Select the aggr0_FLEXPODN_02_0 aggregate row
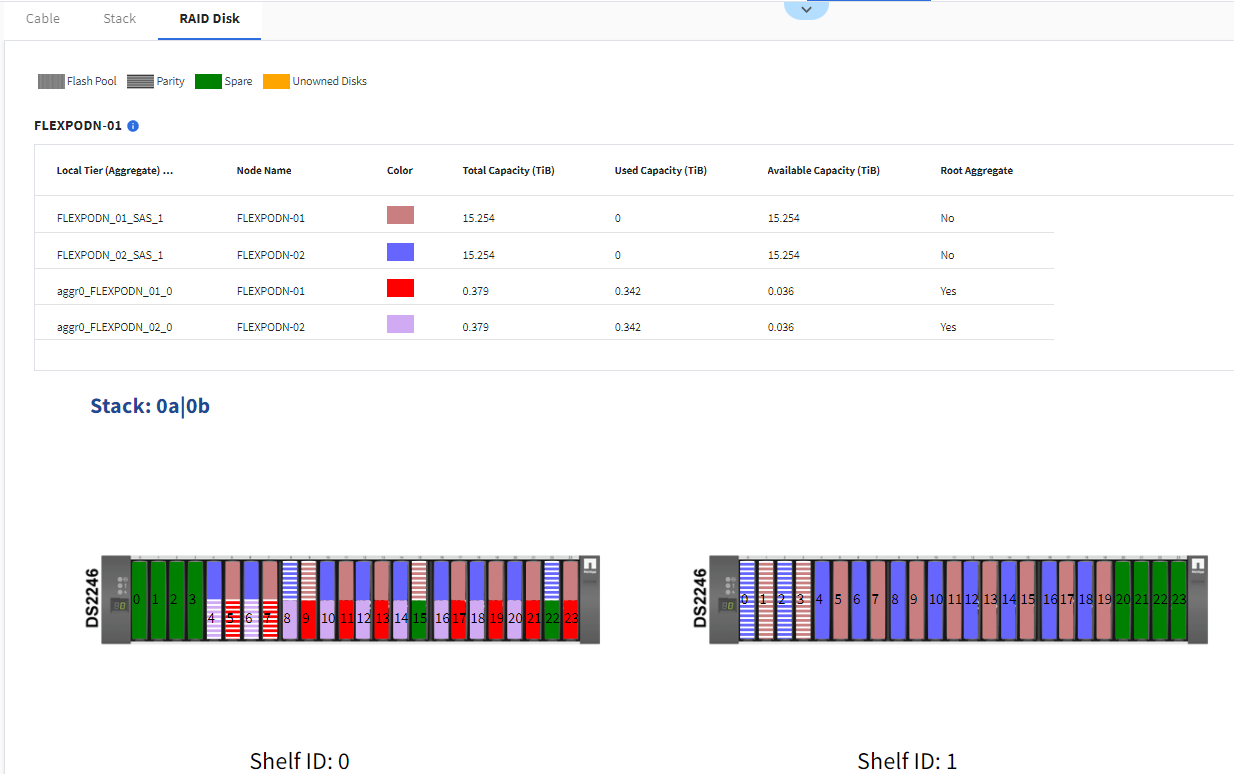 click(x=114, y=327)
